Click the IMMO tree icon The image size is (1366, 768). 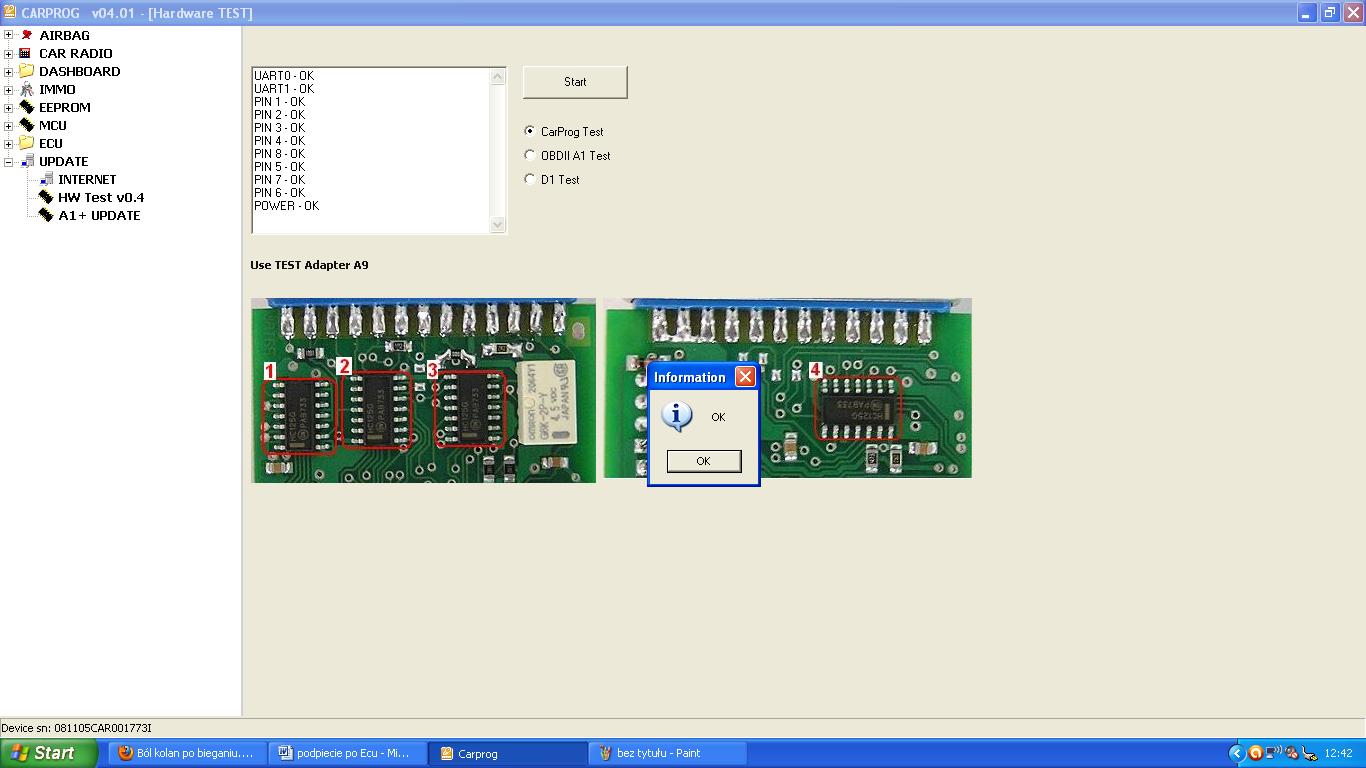pos(27,89)
